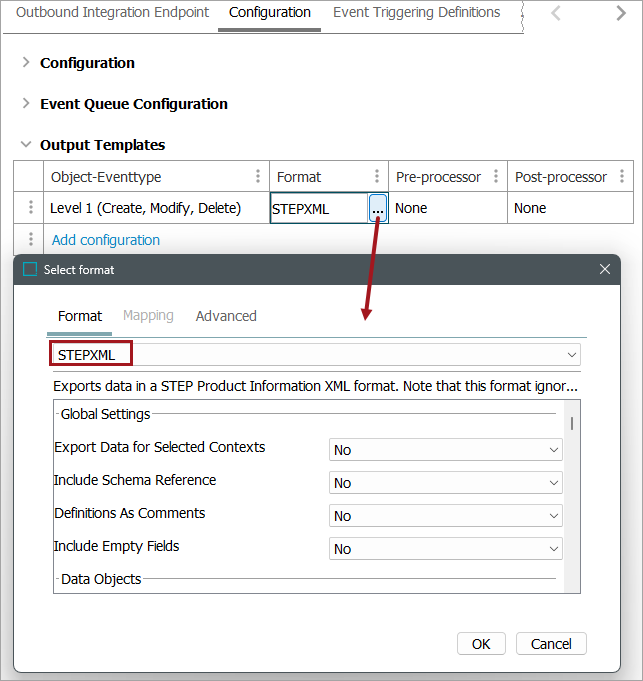Open Format column options menu
This screenshot has height=681, width=643.
click(377, 177)
